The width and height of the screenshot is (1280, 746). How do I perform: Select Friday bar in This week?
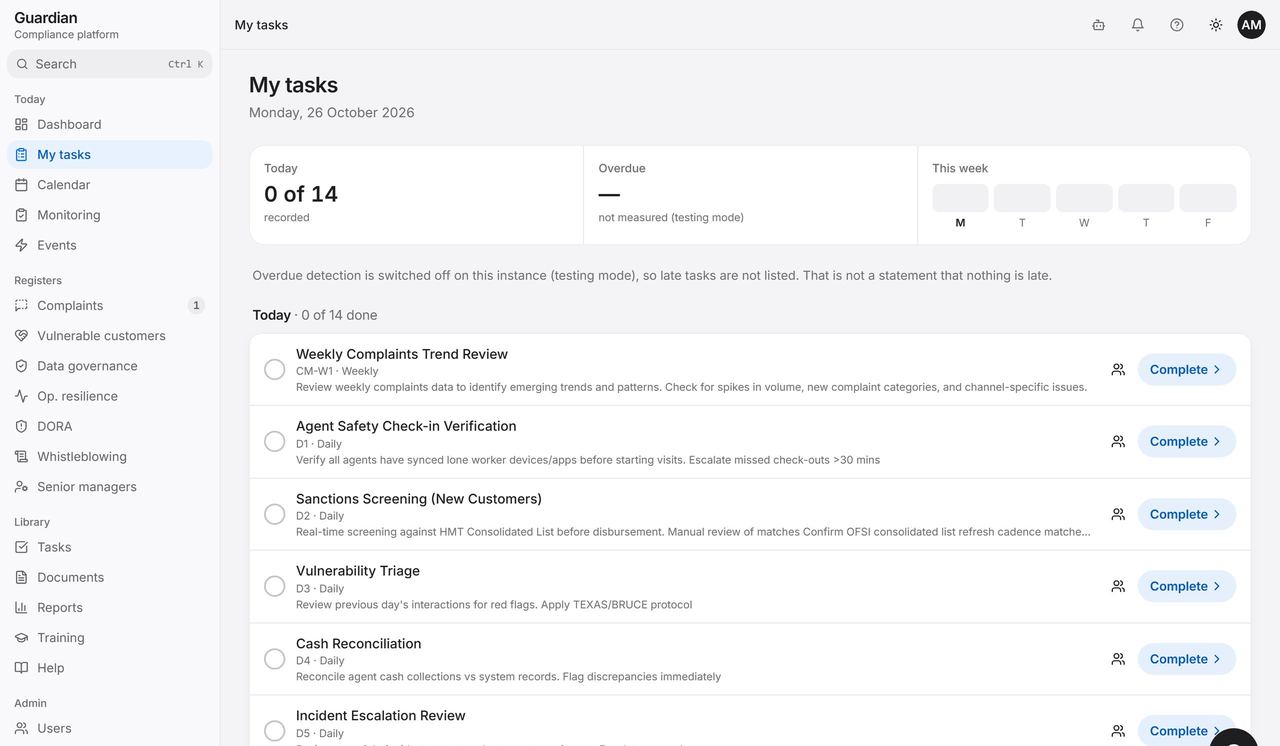(x=1208, y=198)
